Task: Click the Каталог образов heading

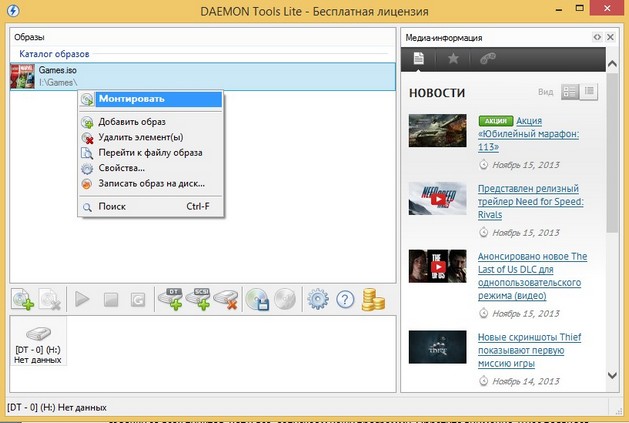Action: [54, 54]
